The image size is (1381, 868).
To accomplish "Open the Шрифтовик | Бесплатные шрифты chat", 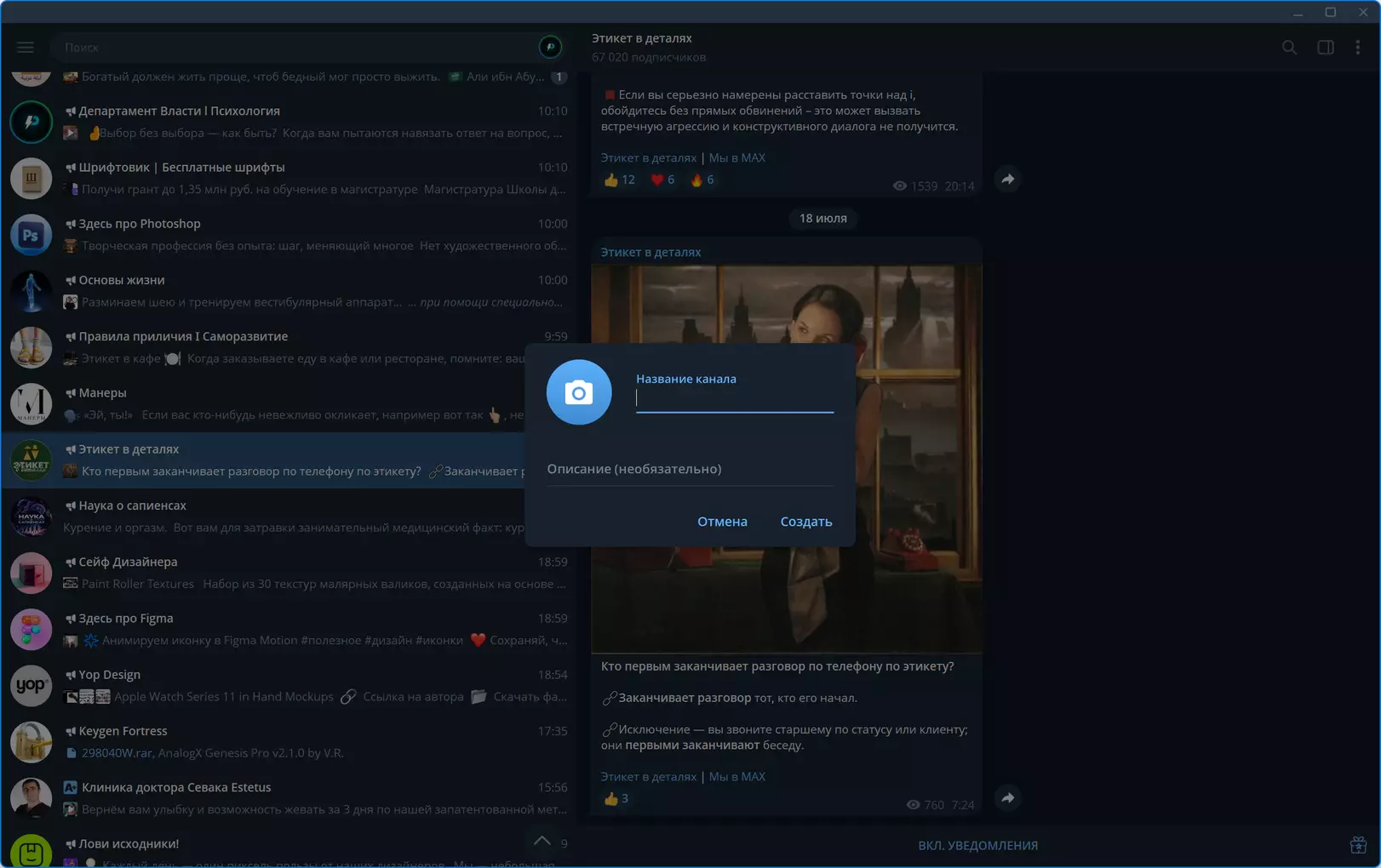I will pyautogui.click(x=289, y=178).
